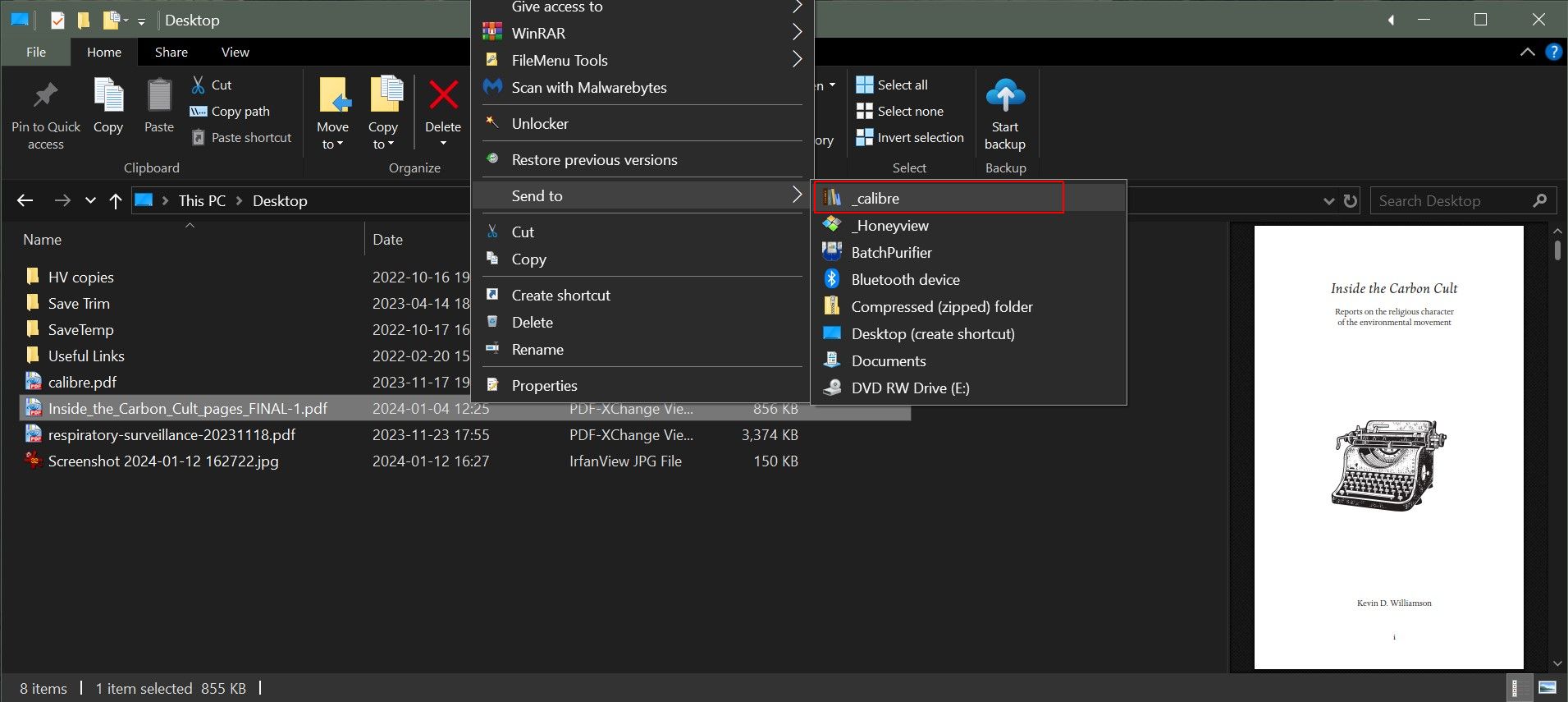1568x702 pixels.
Task: Open the Help question mark icon
Action: pos(1553,52)
